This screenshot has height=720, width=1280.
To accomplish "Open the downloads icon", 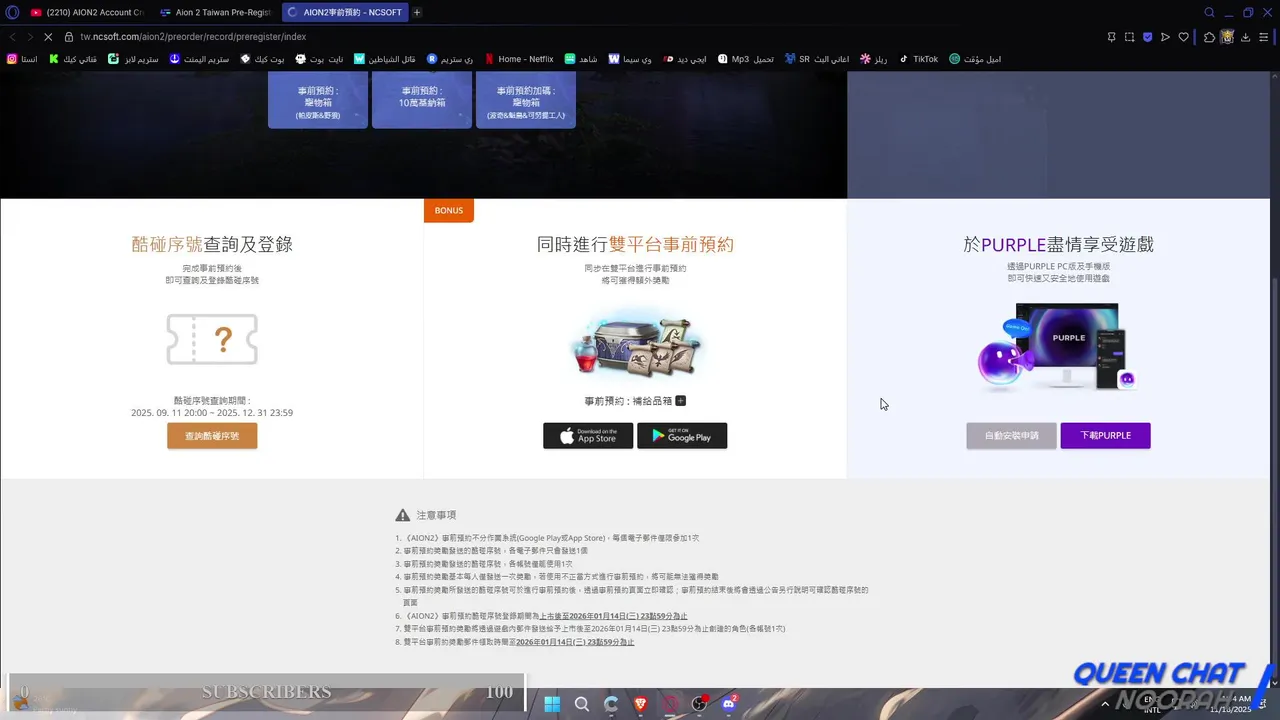I will (1245, 37).
